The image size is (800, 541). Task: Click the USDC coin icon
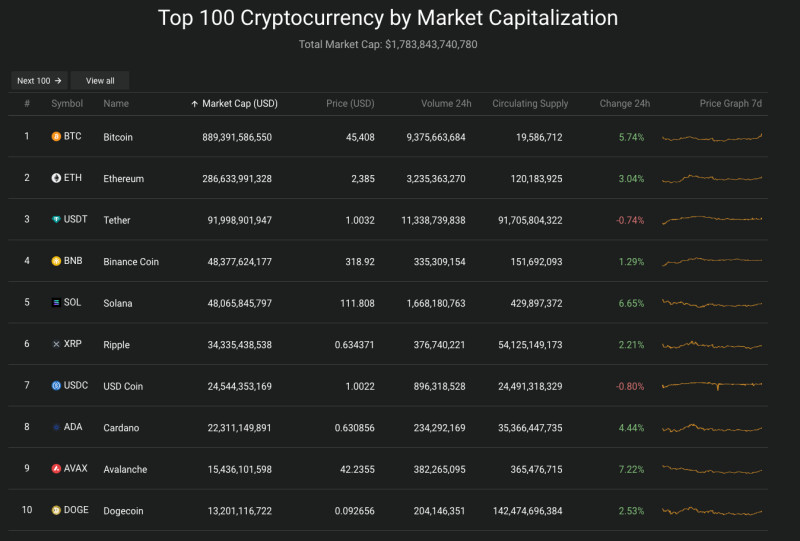pyautogui.click(x=56, y=385)
